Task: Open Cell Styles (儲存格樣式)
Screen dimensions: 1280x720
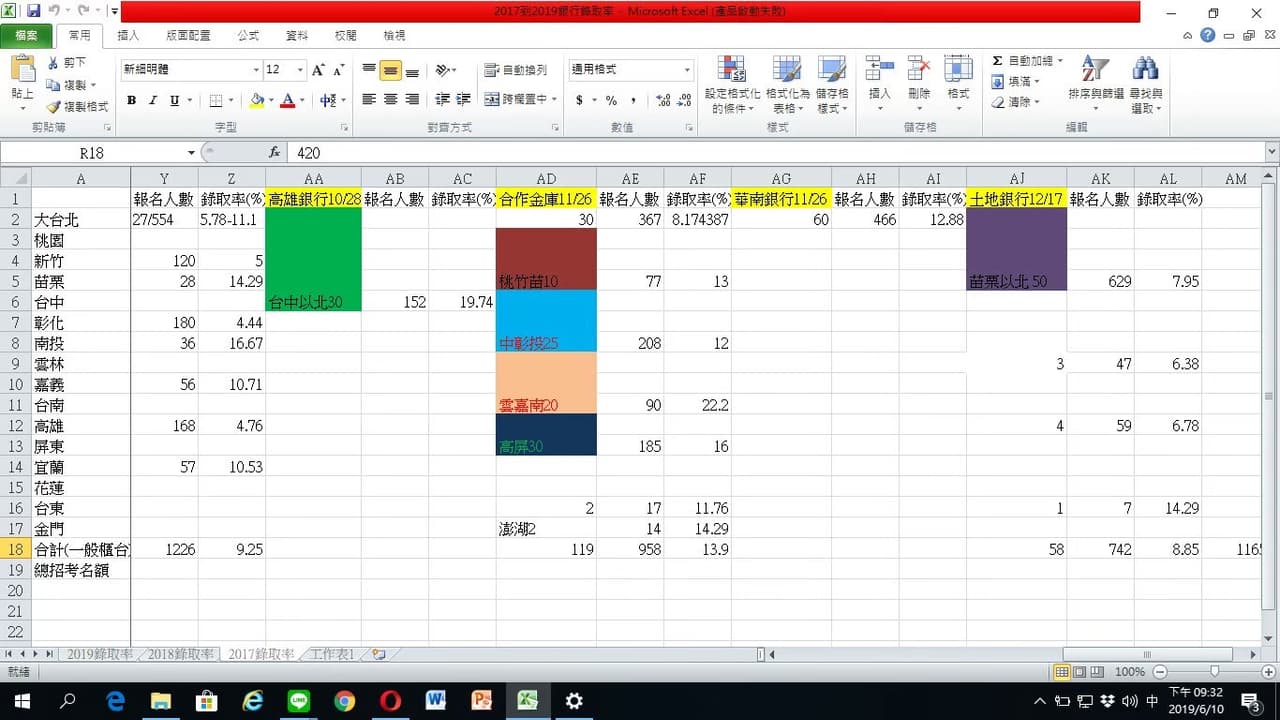Action: click(x=832, y=85)
